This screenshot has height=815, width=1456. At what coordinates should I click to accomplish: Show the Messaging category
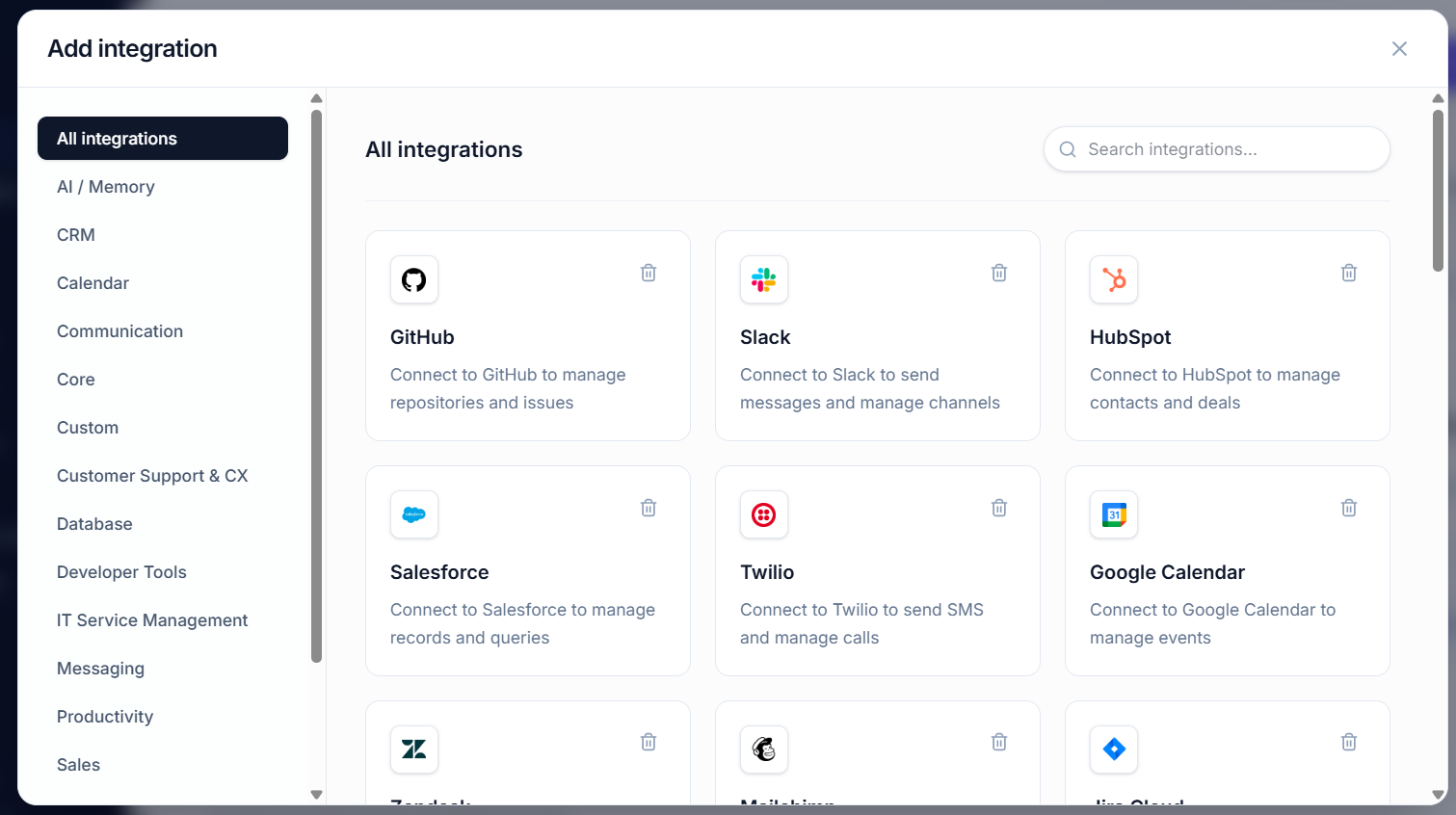point(163,669)
